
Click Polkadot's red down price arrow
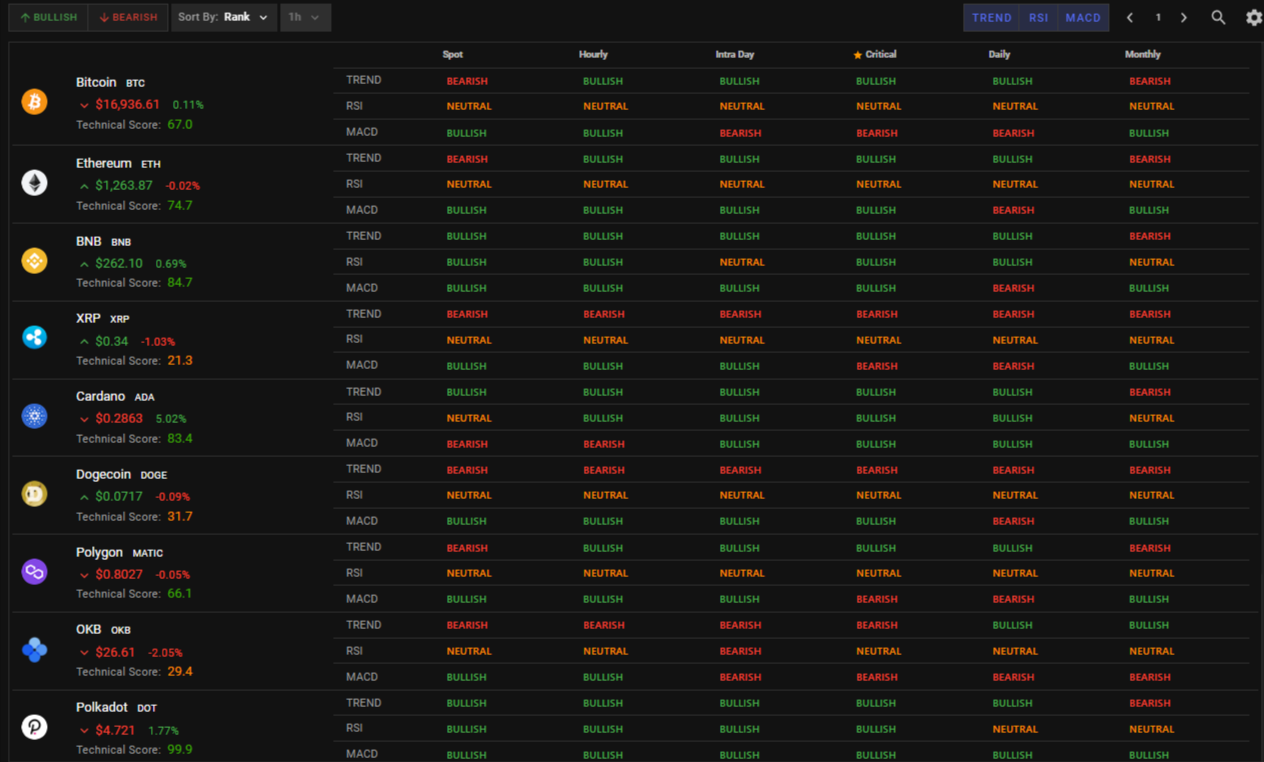point(84,731)
